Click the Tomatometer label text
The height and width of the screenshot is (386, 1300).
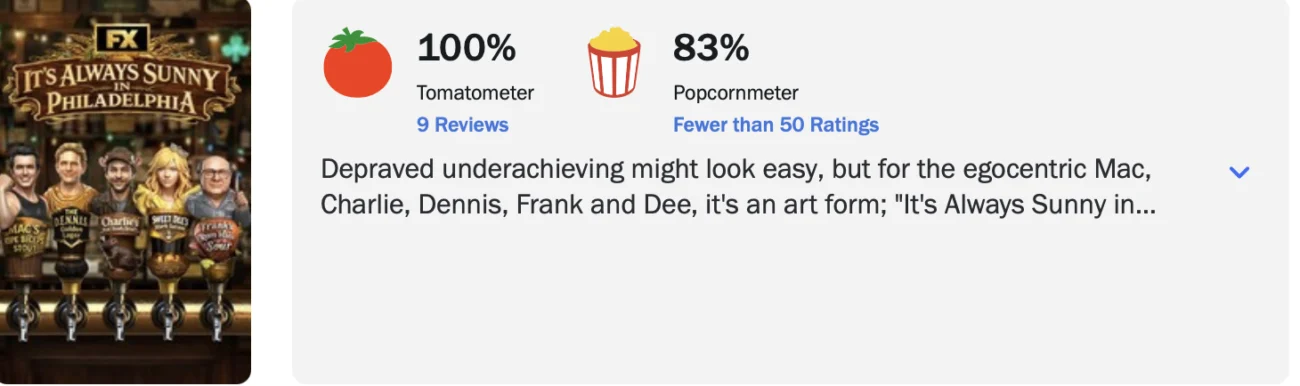(x=475, y=93)
